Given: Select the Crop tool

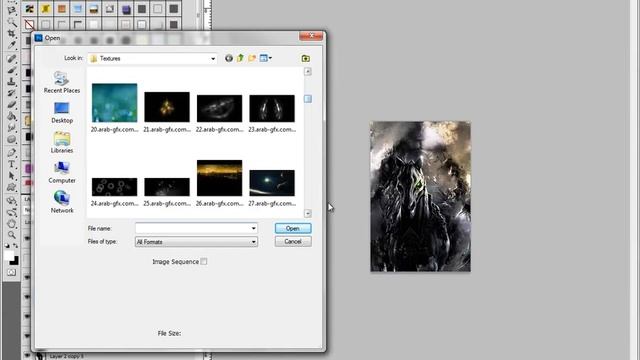Looking at the screenshot, I should coord(11,34).
